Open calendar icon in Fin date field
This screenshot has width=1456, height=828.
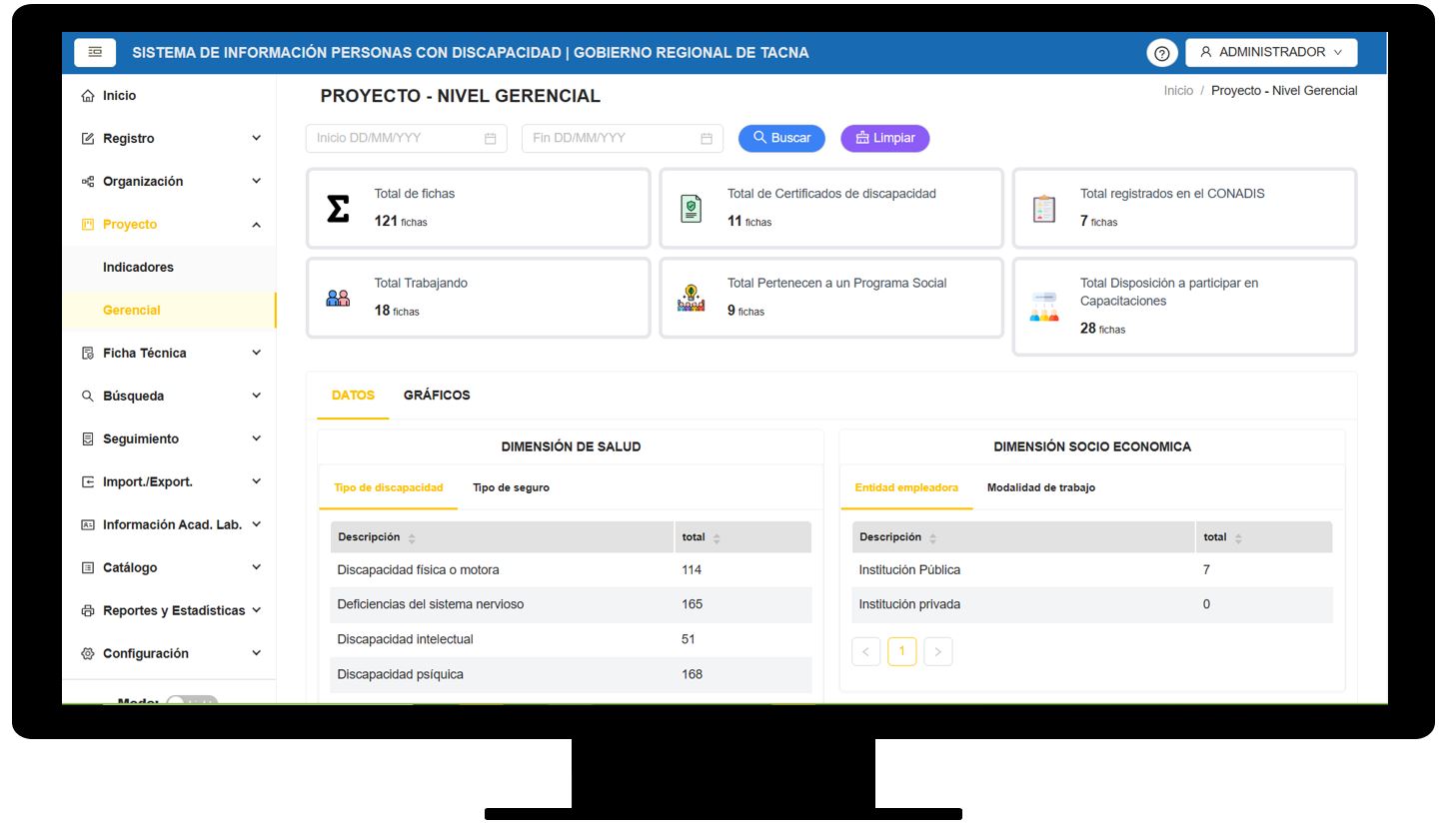click(x=706, y=139)
